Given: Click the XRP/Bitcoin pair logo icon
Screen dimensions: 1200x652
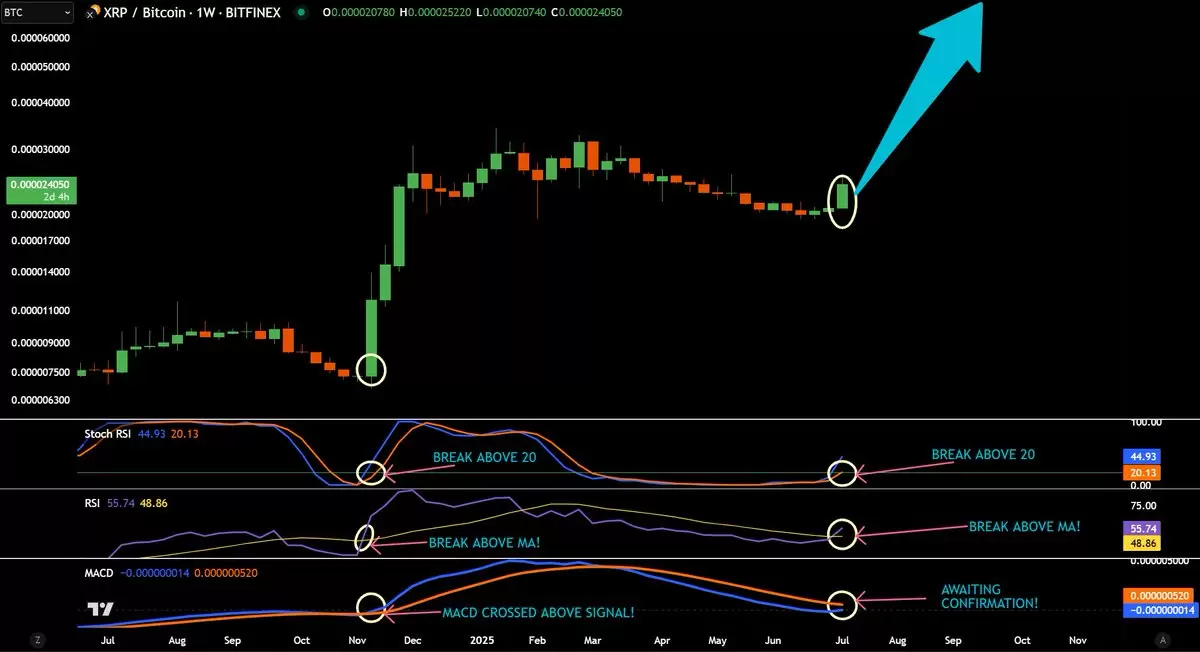Looking at the screenshot, I should tap(92, 13).
